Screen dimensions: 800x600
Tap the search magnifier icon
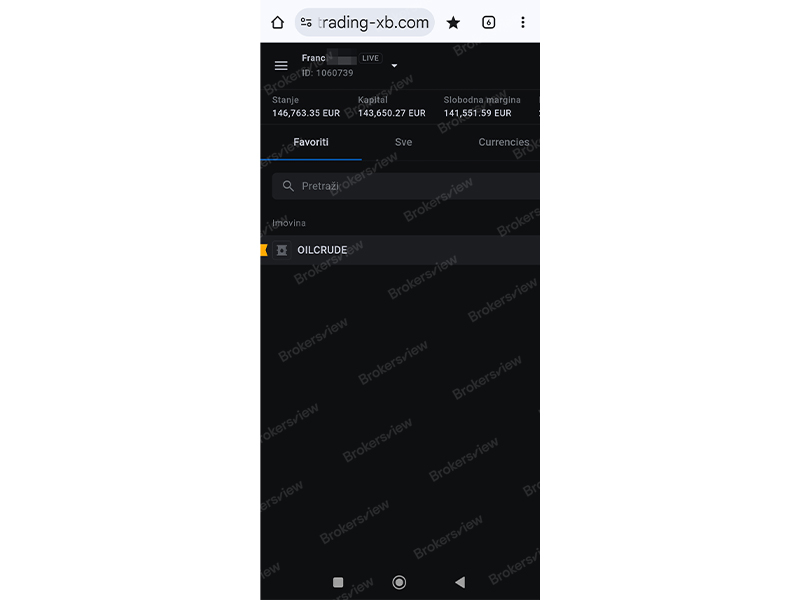pos(288,186)
